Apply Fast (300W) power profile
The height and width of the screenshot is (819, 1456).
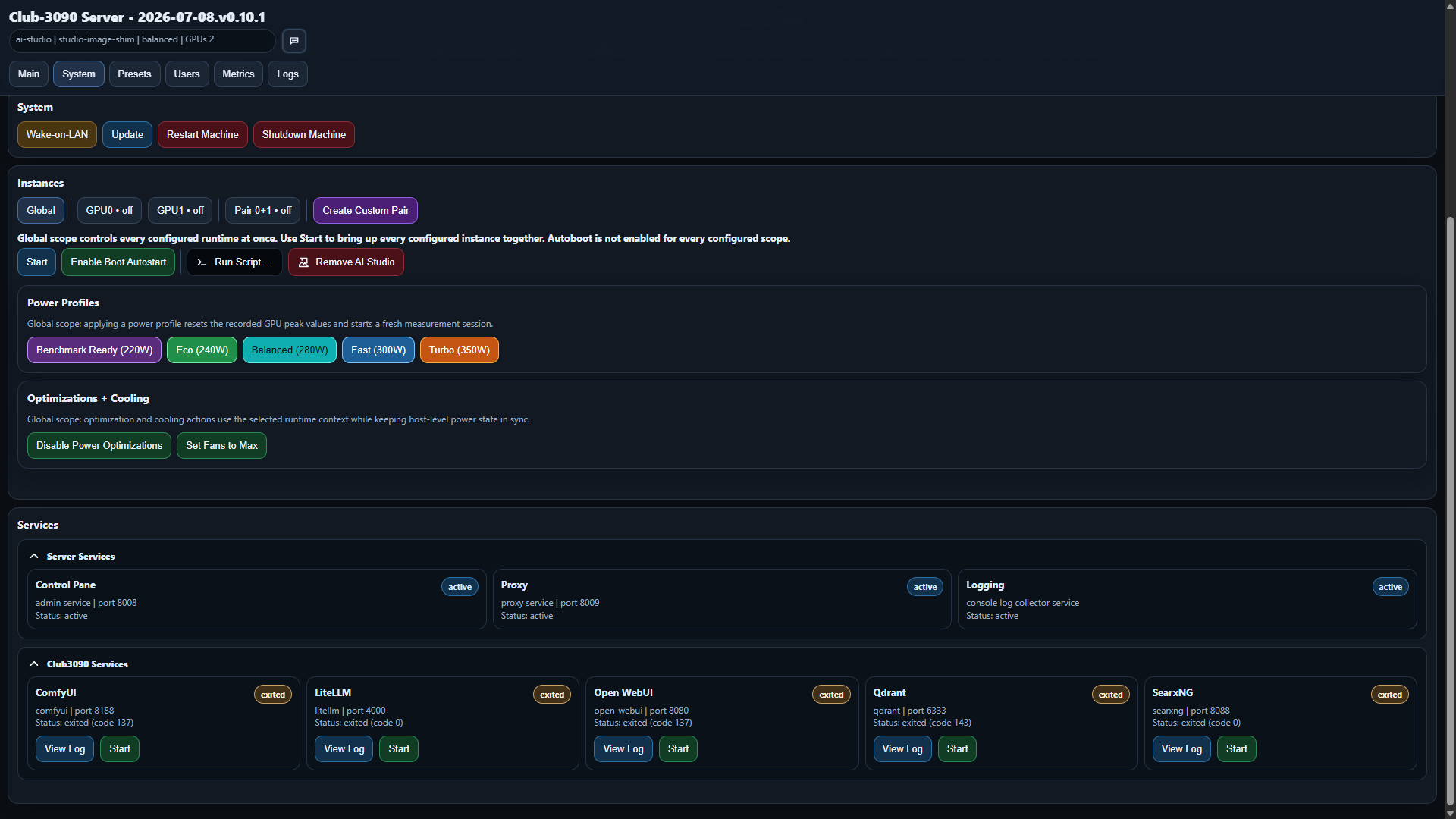tap(378, 350)
